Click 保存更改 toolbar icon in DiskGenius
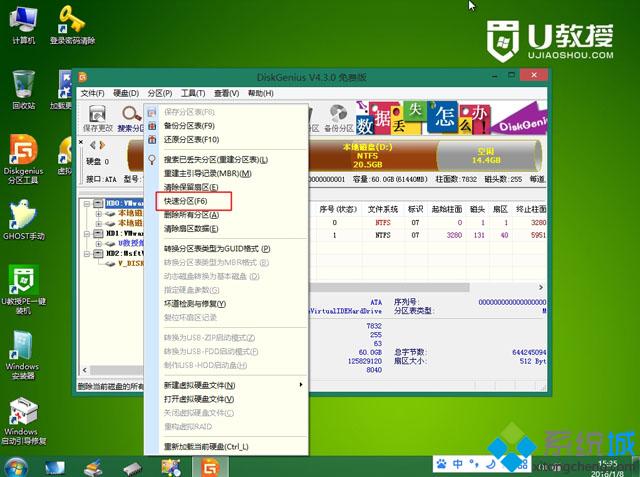640x477 pixels. click(x=98, y=118)
